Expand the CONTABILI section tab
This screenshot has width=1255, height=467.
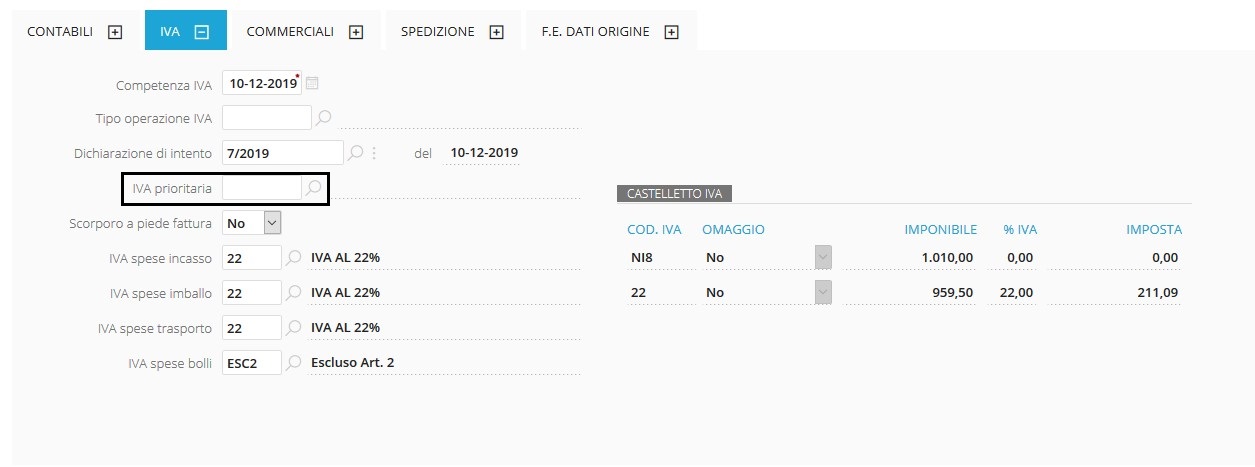[115, 32]
